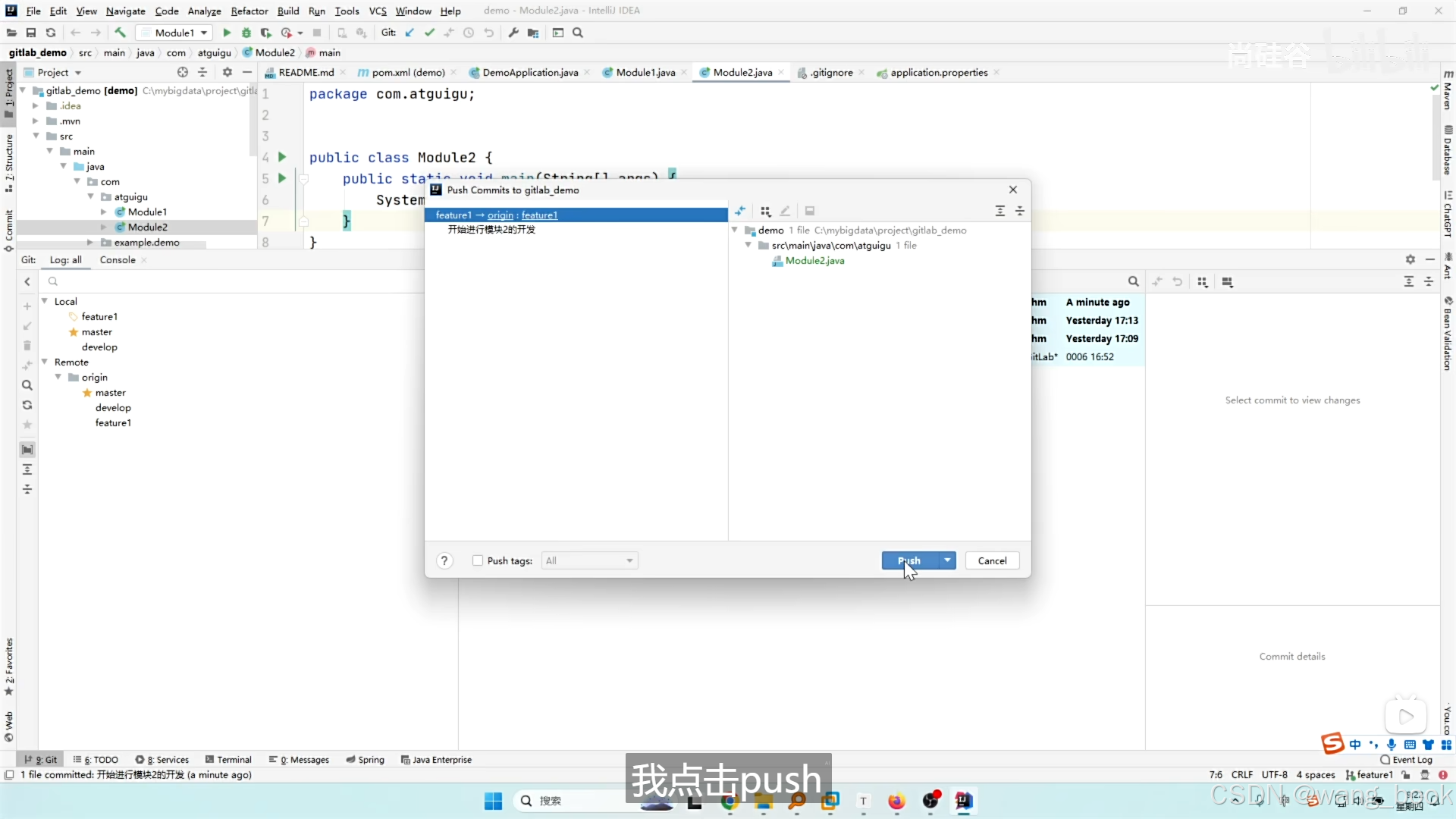
Task: Click the cherry-pick icon in Push dialog toolbar
Action: coord(740,211)
